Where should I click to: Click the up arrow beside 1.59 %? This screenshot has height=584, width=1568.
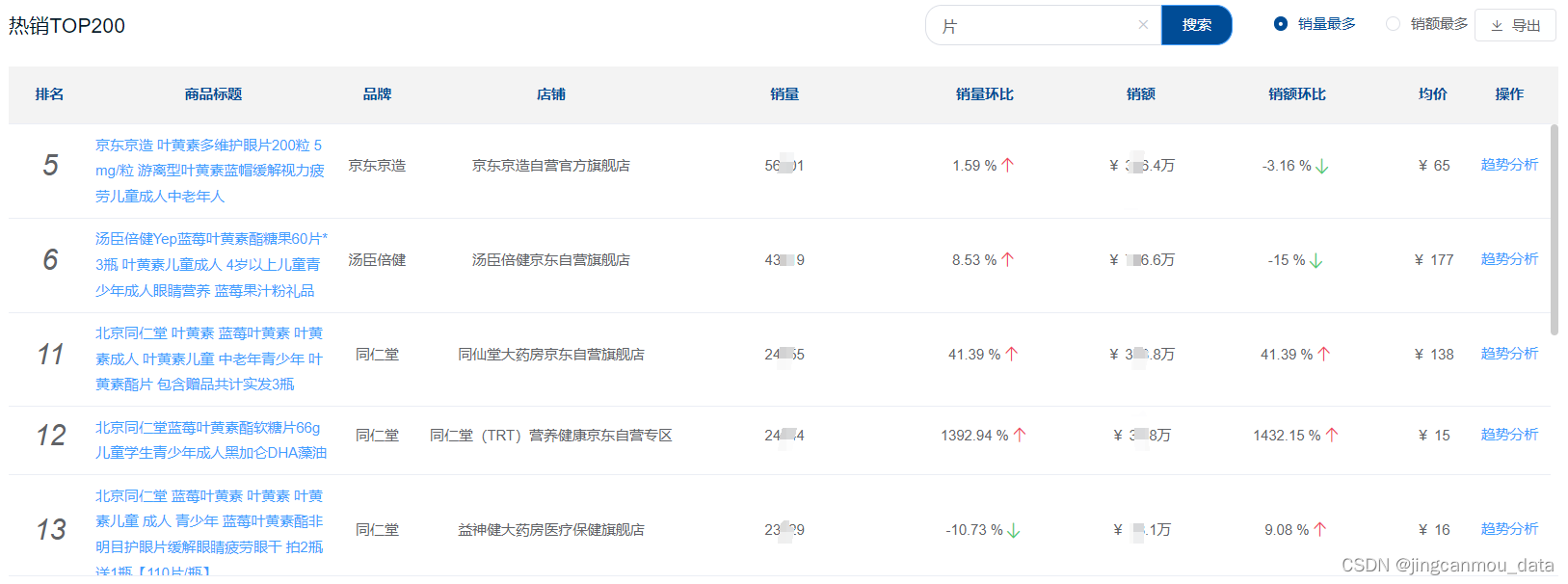pyautogui.click(x=1007, y=165)
